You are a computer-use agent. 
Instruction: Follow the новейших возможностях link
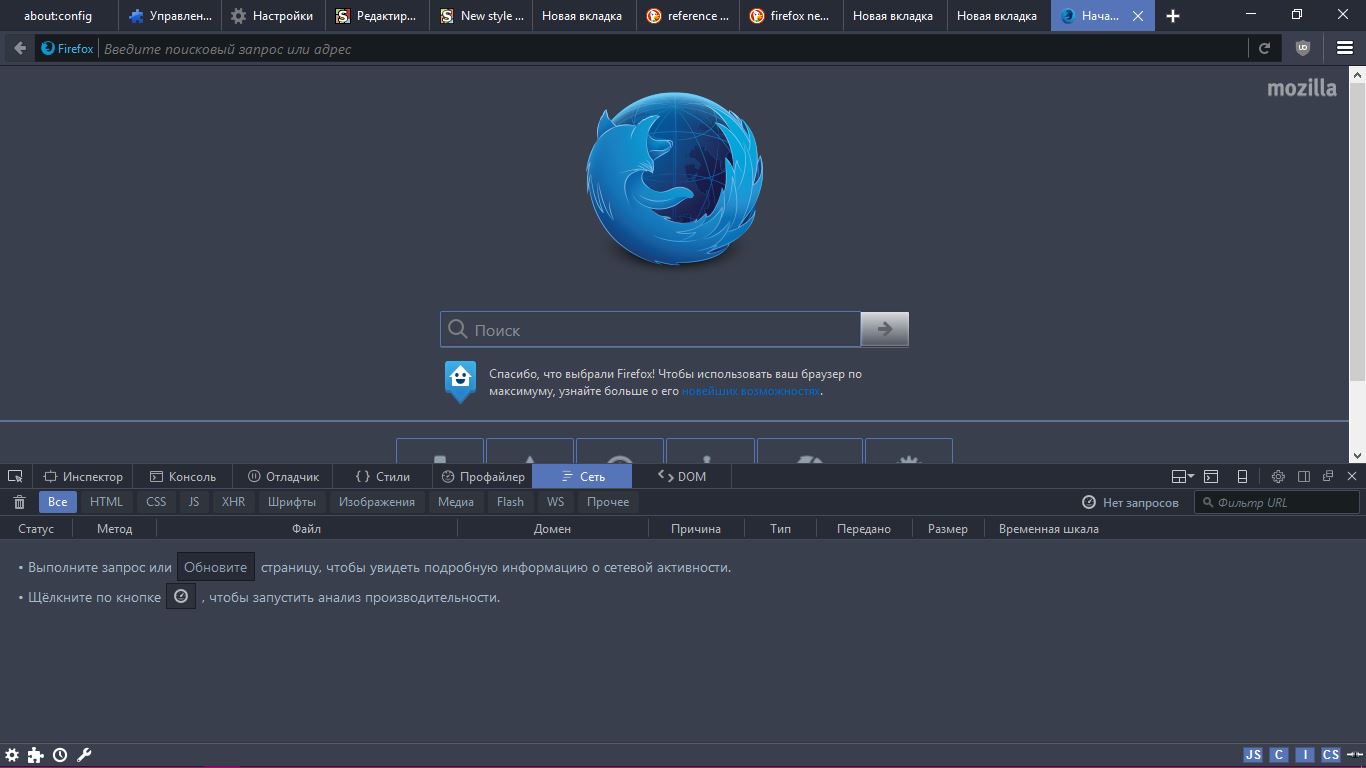tap(751, 391)
